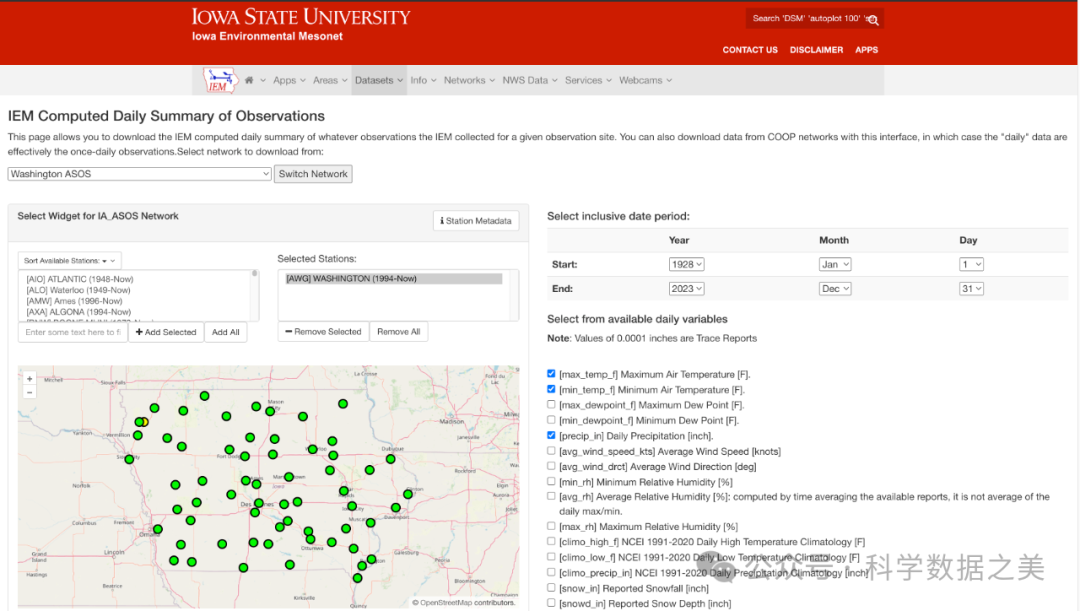Click the yellow station marker on map
This screenshot has width=1080, height=611.
pyautogui.click(x=144, y=422)
